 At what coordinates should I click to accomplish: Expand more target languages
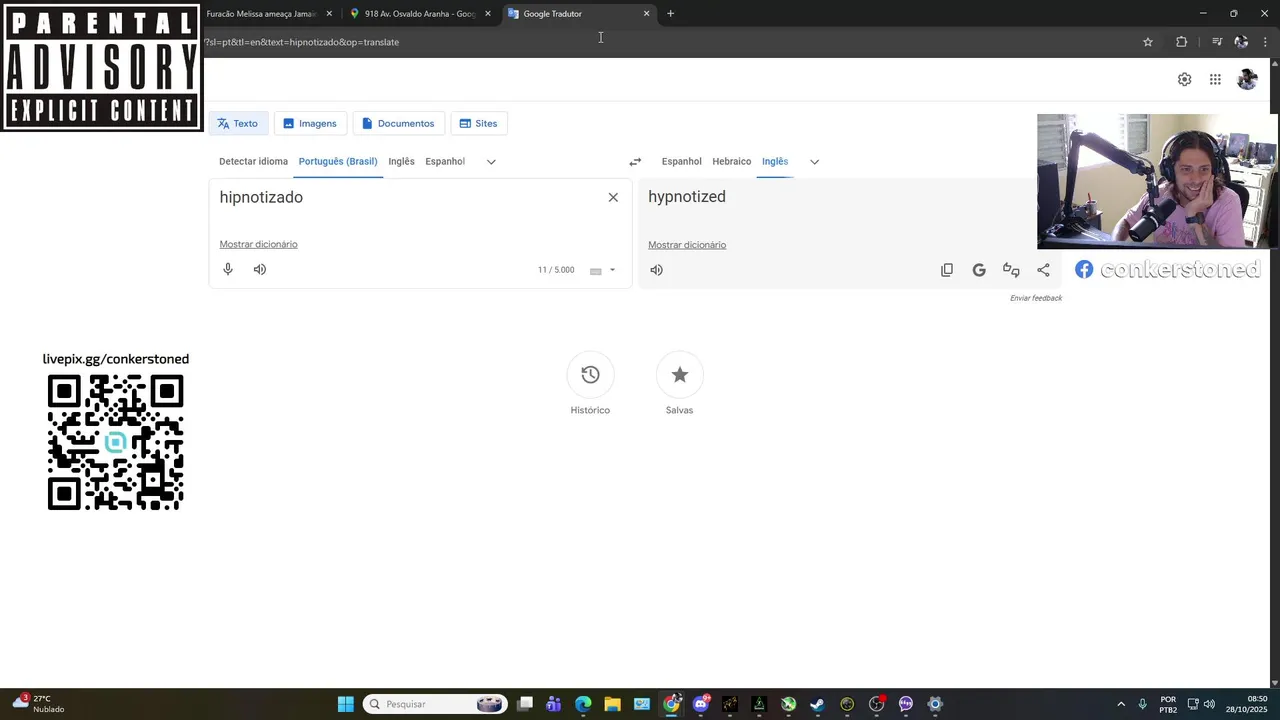pyautogui.click(x=814, y=162)
